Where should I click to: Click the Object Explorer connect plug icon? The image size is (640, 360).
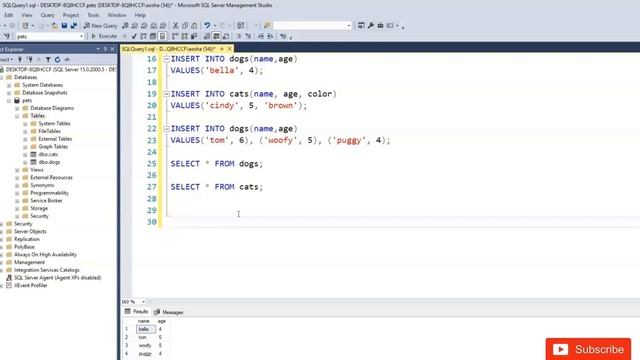20,60
